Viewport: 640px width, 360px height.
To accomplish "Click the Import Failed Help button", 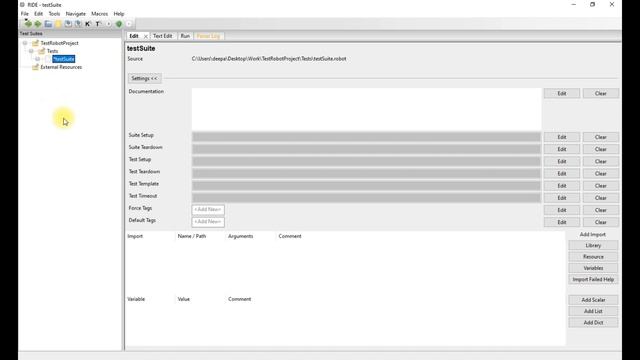I will point(593,280).
